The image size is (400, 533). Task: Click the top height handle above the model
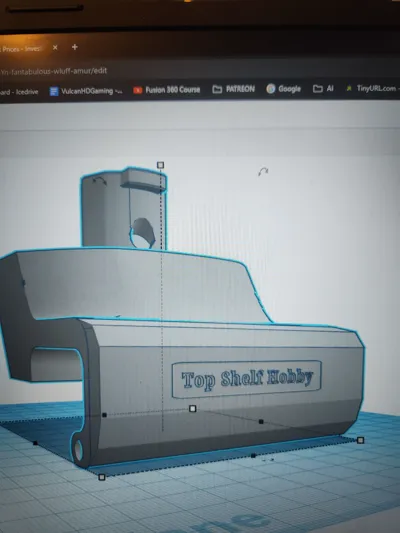tap(160, 165)
